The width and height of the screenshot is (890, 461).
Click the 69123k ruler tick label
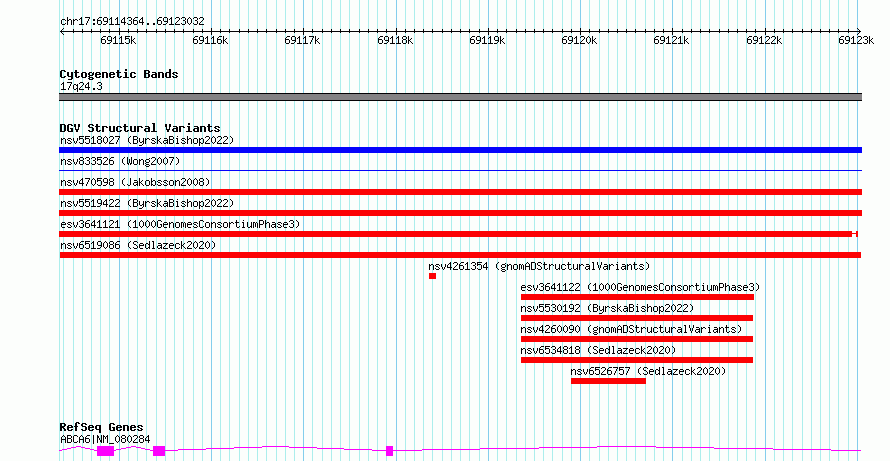pos(856,40)
